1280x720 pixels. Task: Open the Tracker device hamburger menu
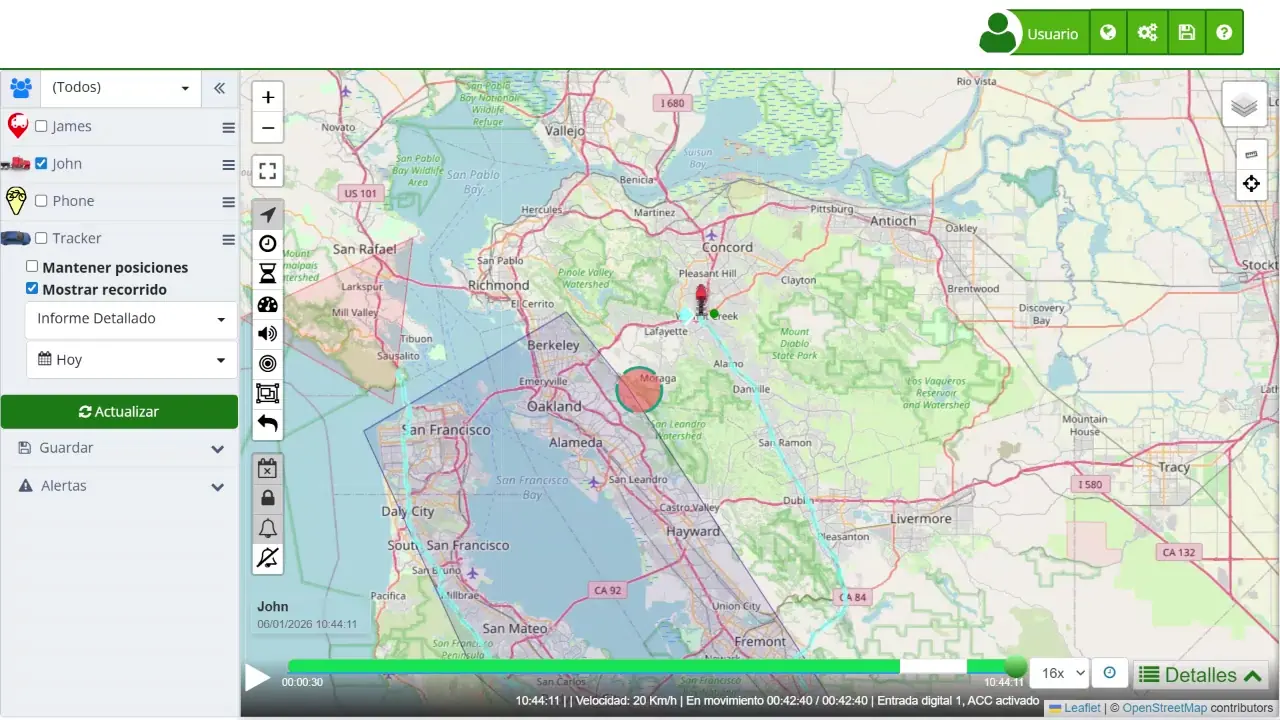coord(228,240)
